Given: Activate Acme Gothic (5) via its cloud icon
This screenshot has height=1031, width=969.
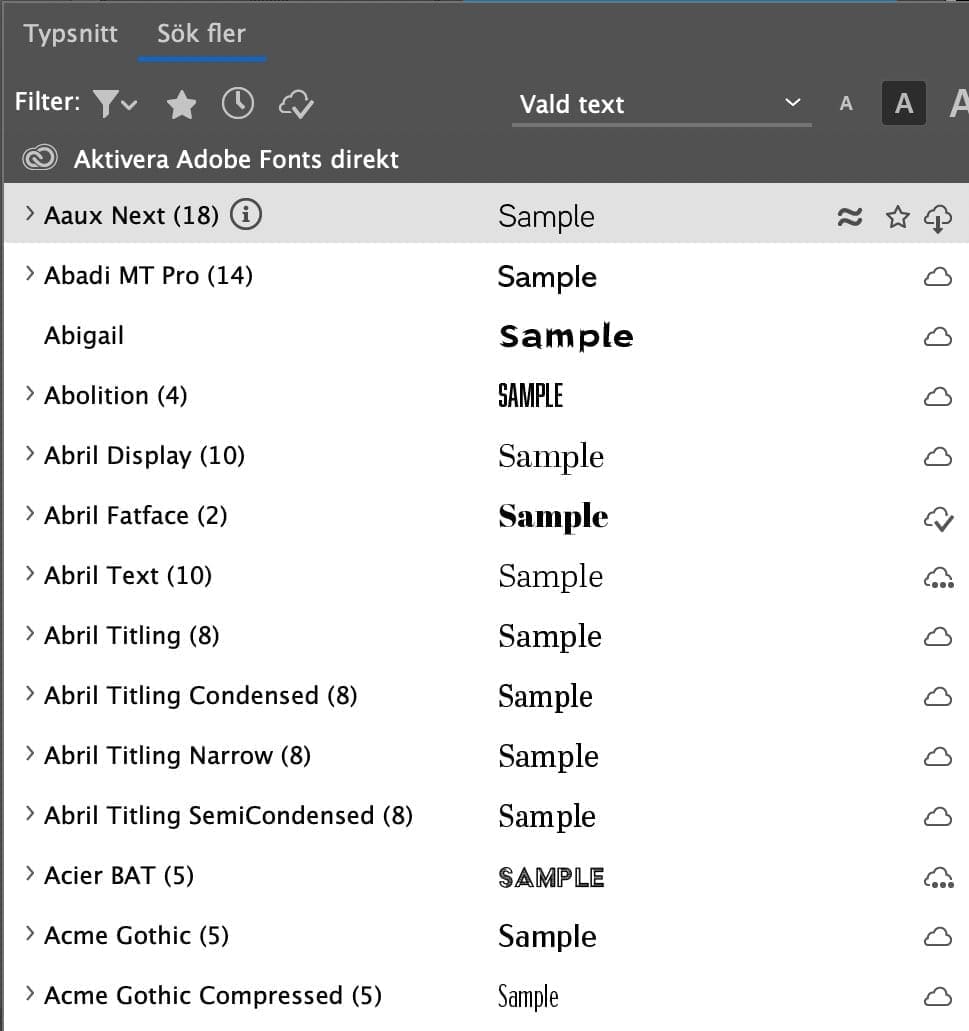Looking at the screenshot, I should [938, 936].
